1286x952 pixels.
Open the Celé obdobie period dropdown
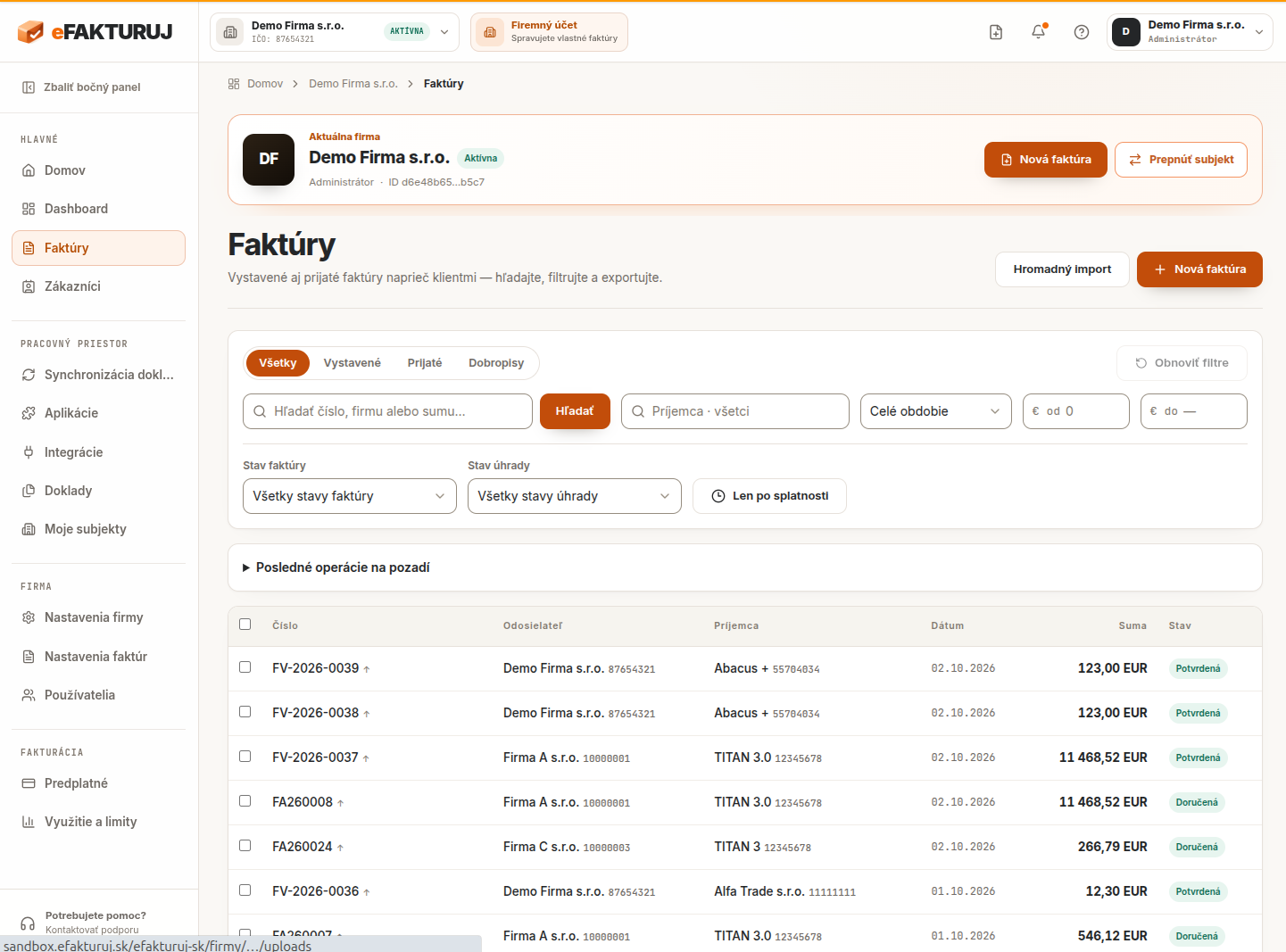pos(935,411)
